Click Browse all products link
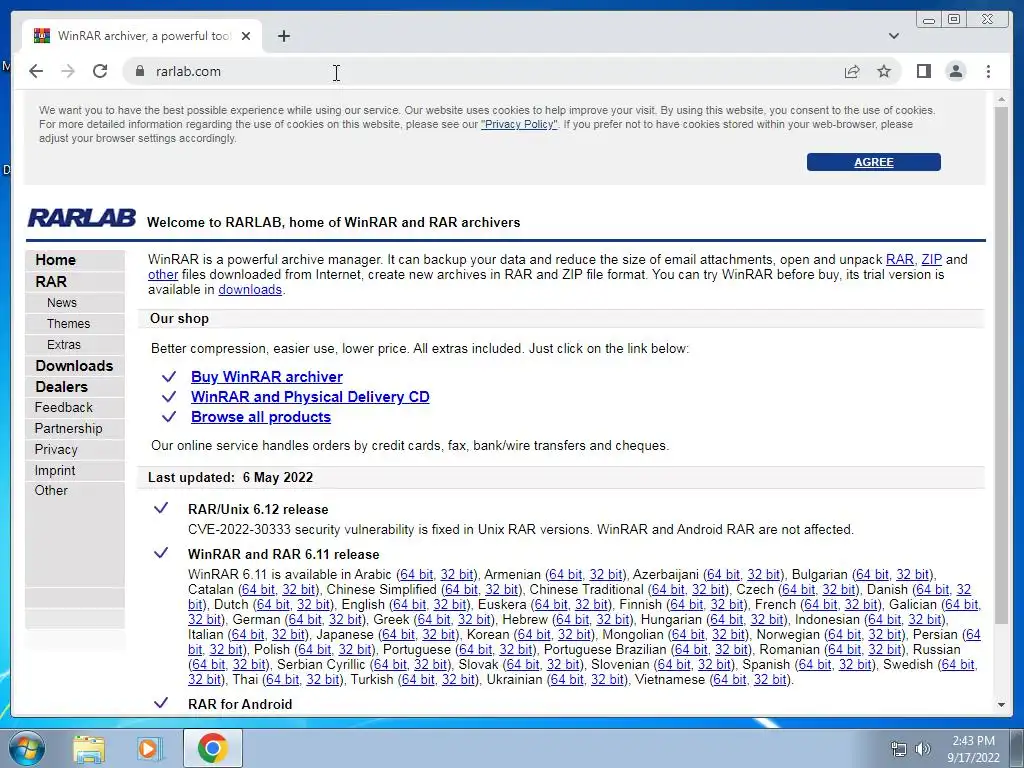Screen dimensions: 1024x768 click(x=261, y=417)
